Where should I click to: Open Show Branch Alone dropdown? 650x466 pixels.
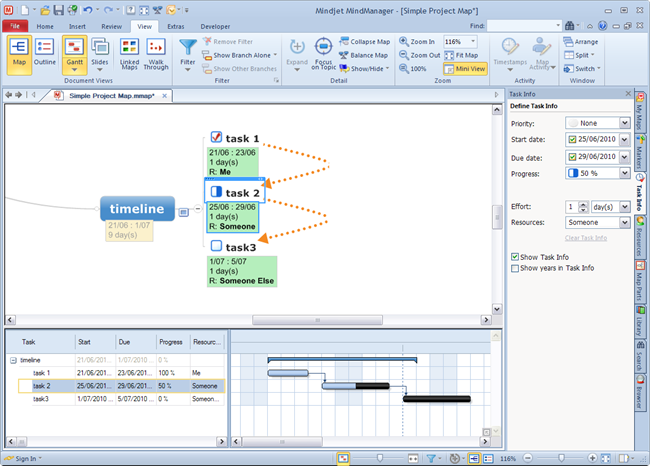coord(275,55)
